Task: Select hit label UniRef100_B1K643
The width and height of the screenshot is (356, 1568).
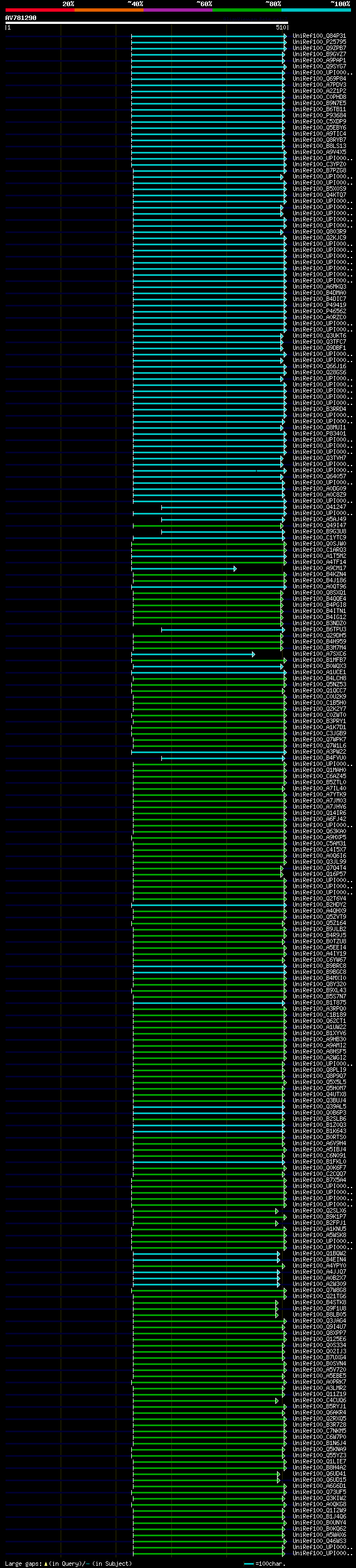Action: tap(319, 1131)
